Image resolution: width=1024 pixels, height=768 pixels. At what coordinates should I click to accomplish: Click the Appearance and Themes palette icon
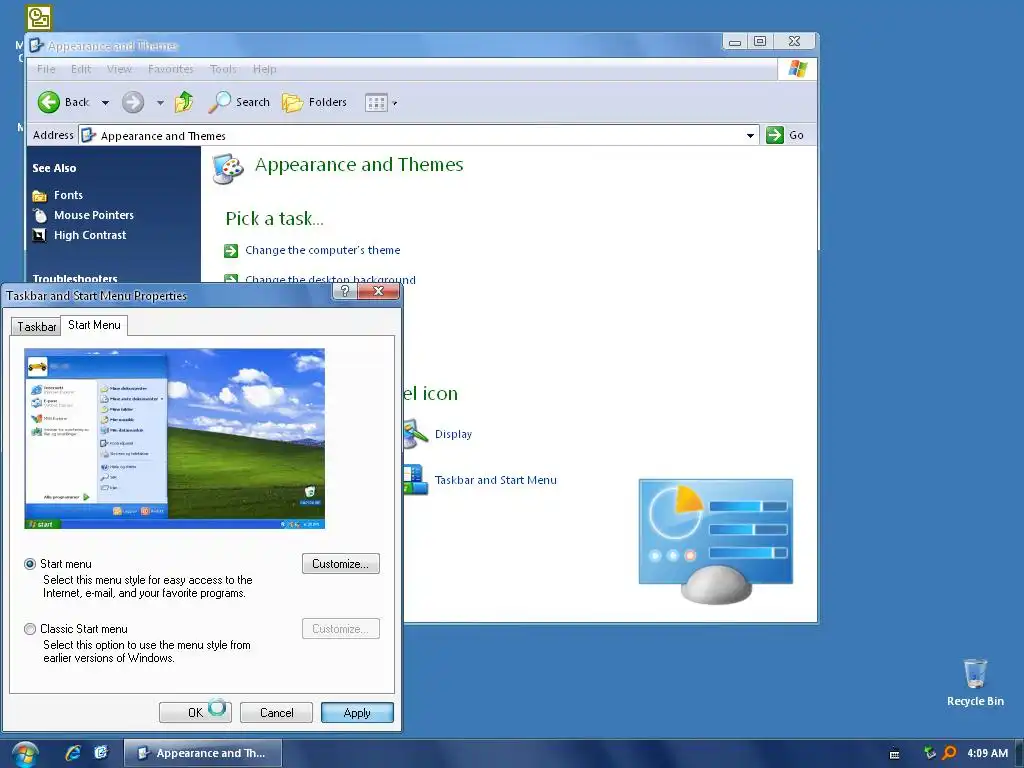[x=228, y=169]
